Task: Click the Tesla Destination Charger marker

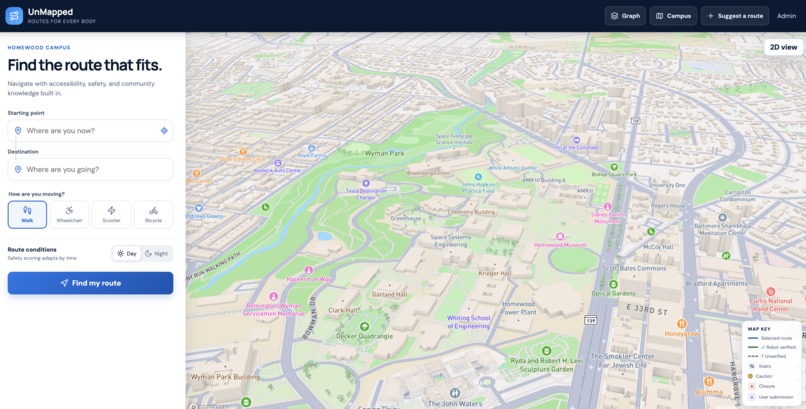Action: 366,183
